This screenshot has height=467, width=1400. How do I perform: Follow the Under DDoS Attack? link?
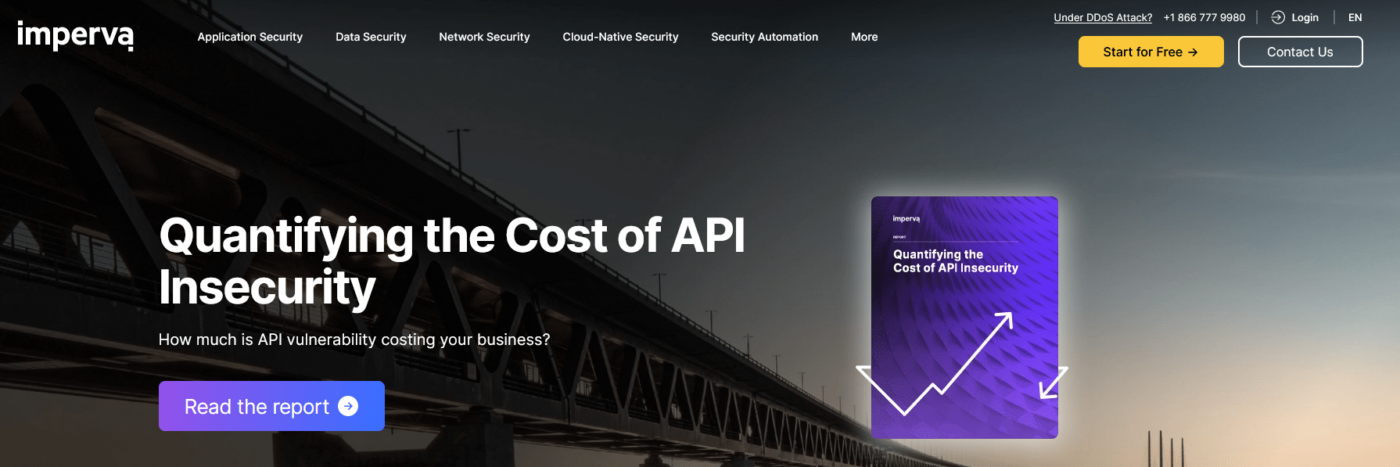coord(1102,17)
